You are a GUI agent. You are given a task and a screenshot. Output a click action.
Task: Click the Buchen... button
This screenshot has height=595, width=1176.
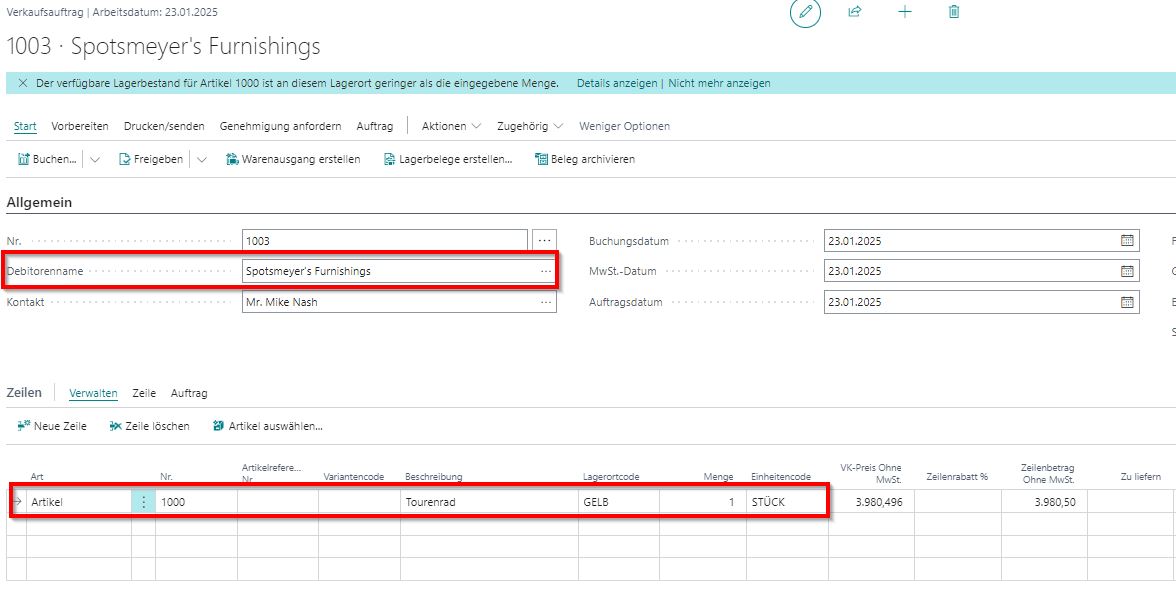(x=47, y=159)
